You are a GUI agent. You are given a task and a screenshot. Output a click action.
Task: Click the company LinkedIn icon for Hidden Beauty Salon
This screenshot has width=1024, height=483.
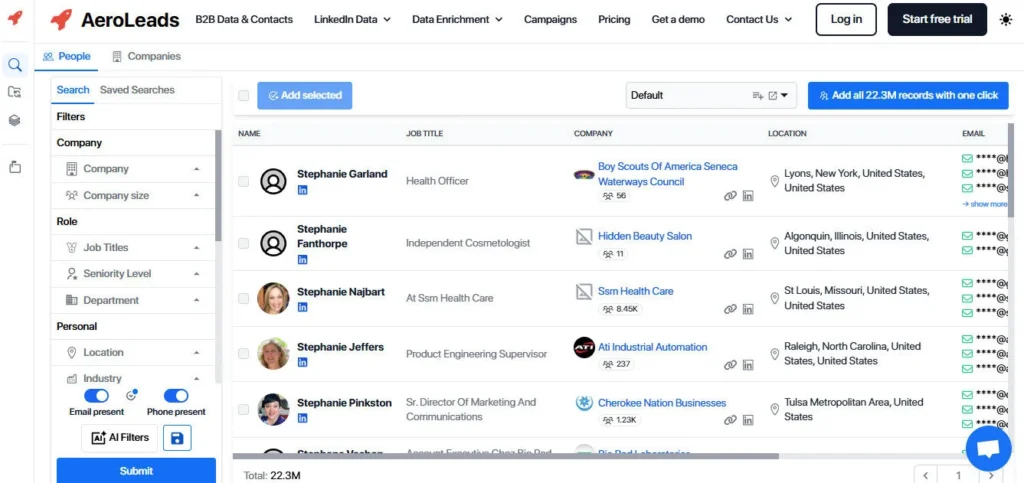point(748,254)
